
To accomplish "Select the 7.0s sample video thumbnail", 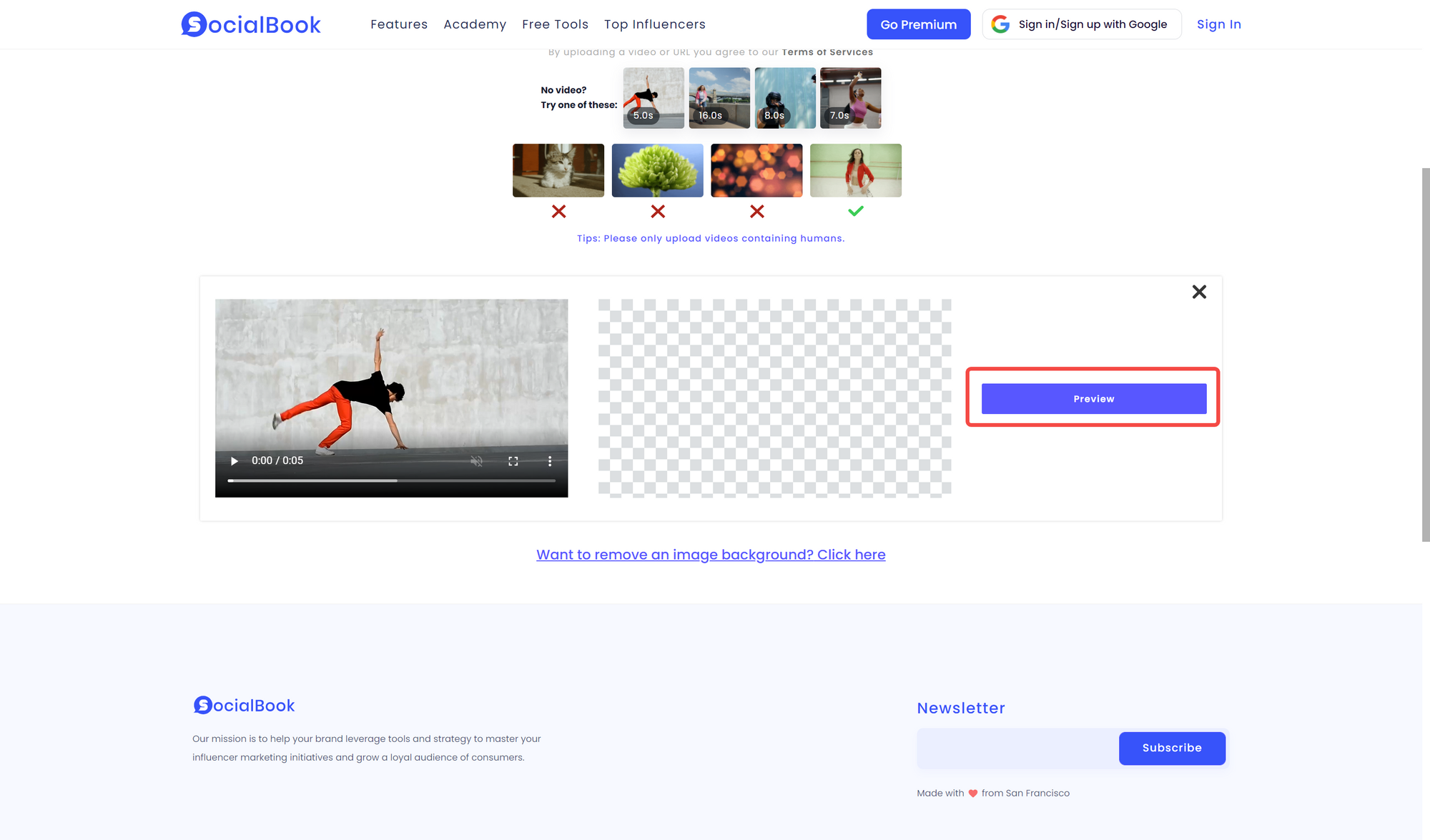I will click(x=851, y=98).
